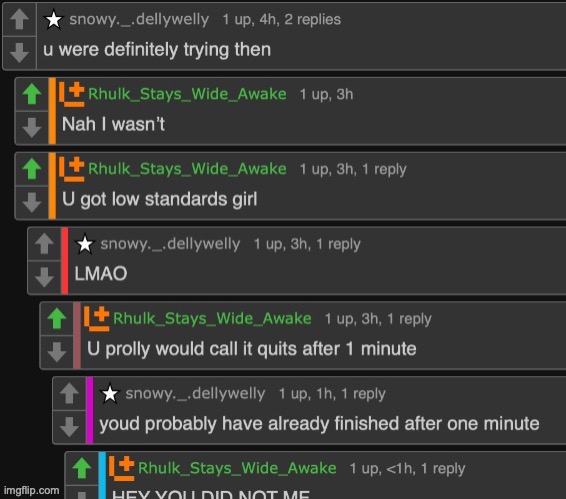
Task: Downvote the "LMAO" comment
Action: click(x=45, y=277)
